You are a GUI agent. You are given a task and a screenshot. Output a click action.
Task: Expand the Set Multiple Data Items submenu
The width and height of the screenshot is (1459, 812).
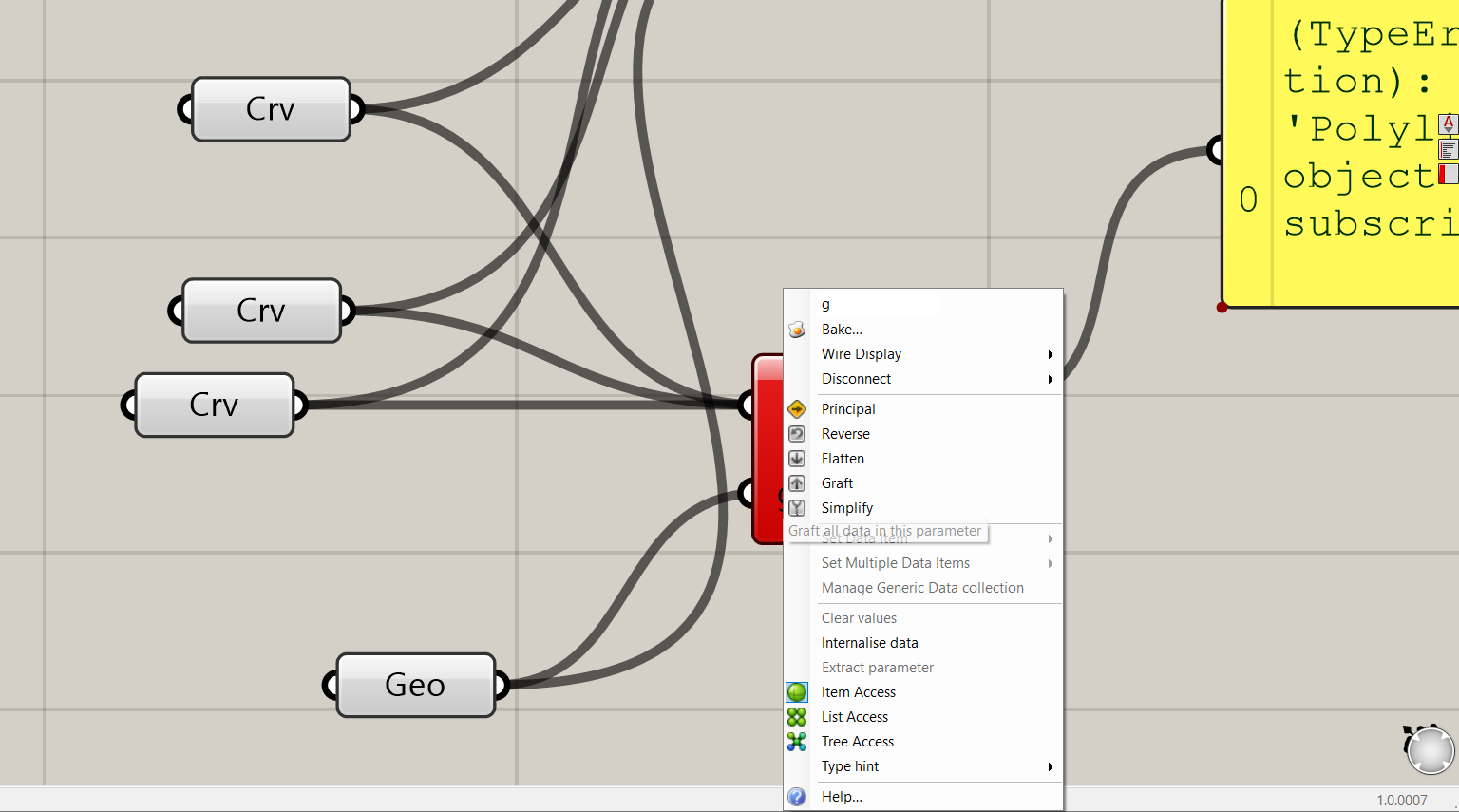click(x=922, y=563)
